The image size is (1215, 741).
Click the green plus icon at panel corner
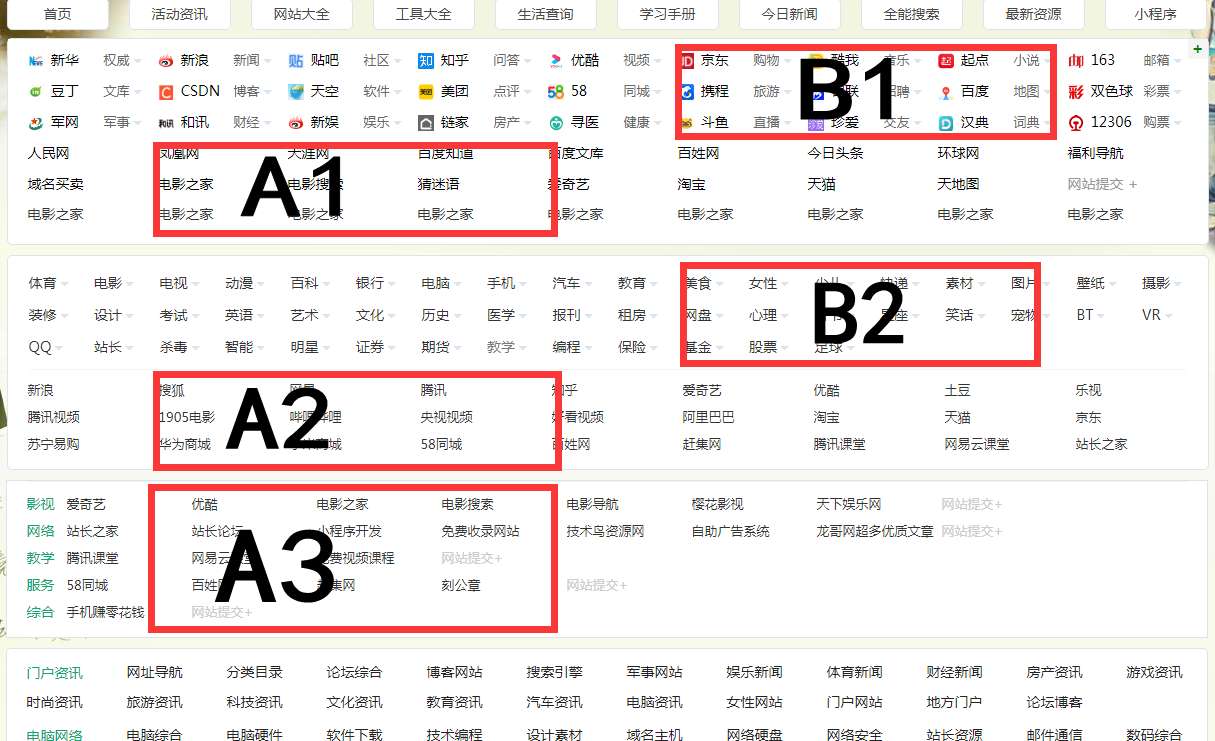tap(1198, 49)
